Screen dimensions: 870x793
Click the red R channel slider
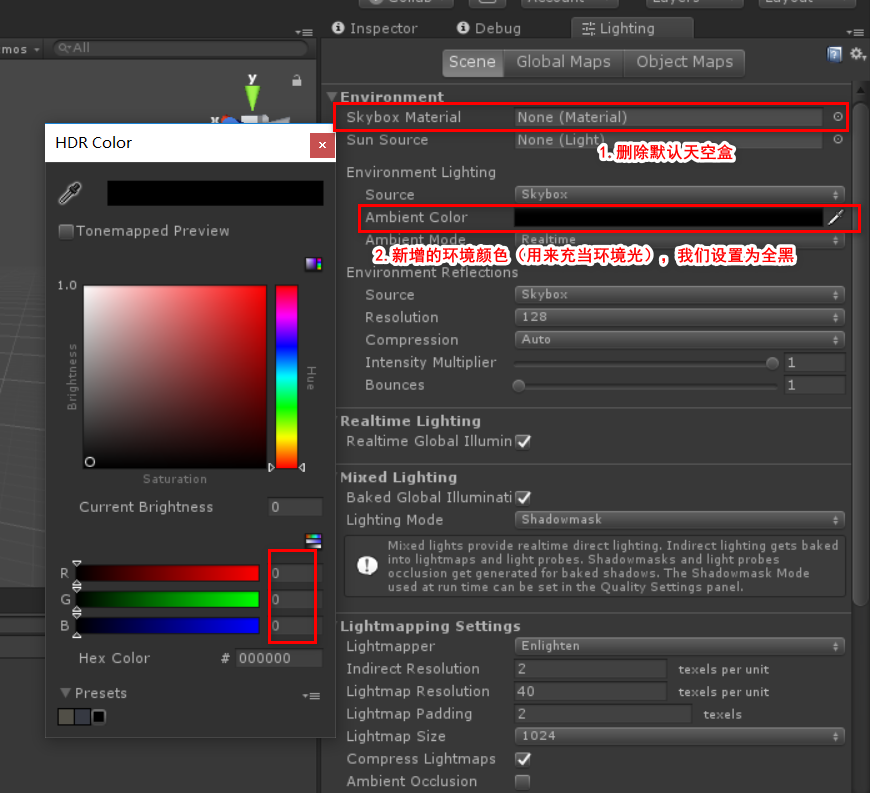pyautogui.click(x=168, y=573)
